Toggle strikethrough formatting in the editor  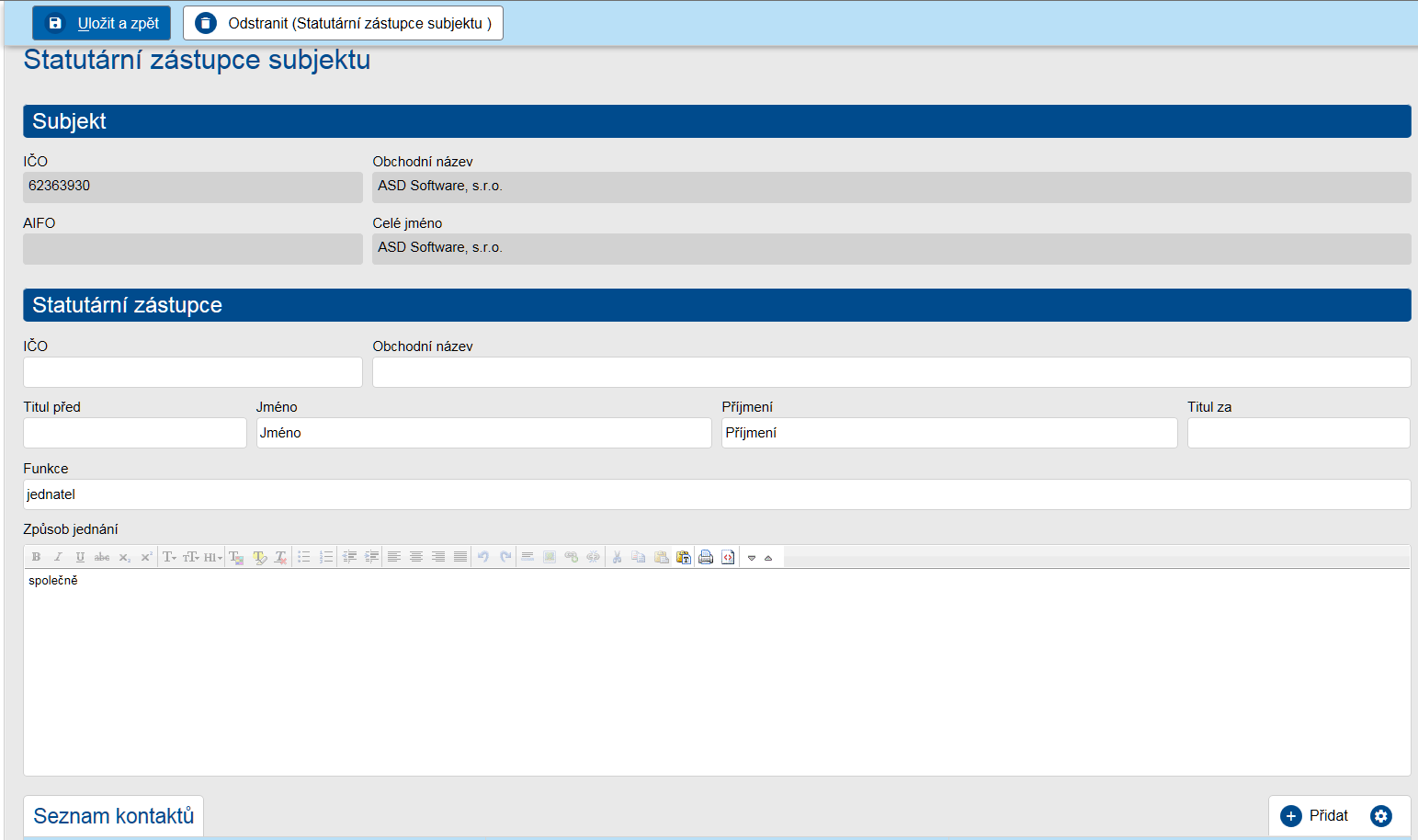[x=102, y=557]
